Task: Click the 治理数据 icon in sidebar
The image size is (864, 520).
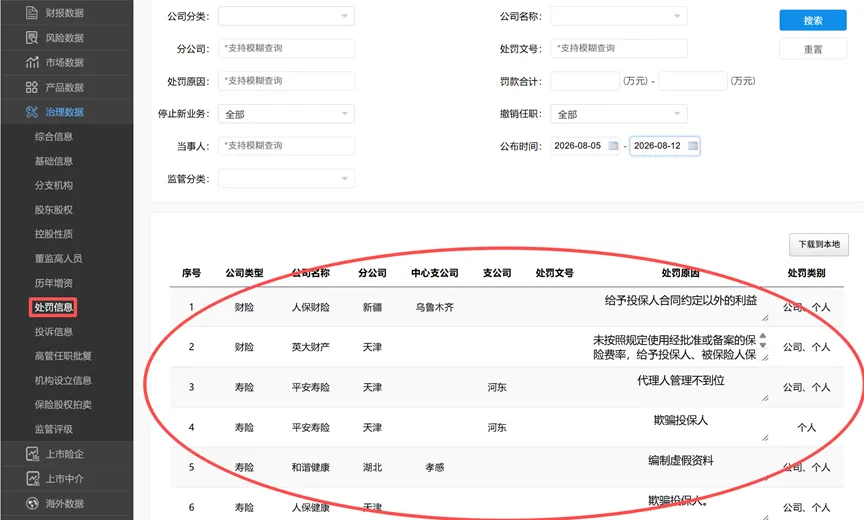Action: (32, 112)
